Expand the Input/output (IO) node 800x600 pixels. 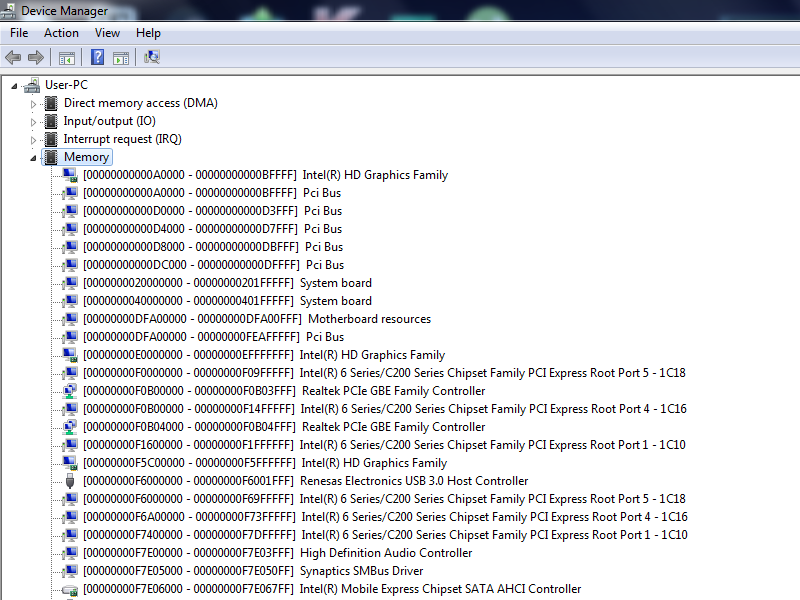click(33, 122)
